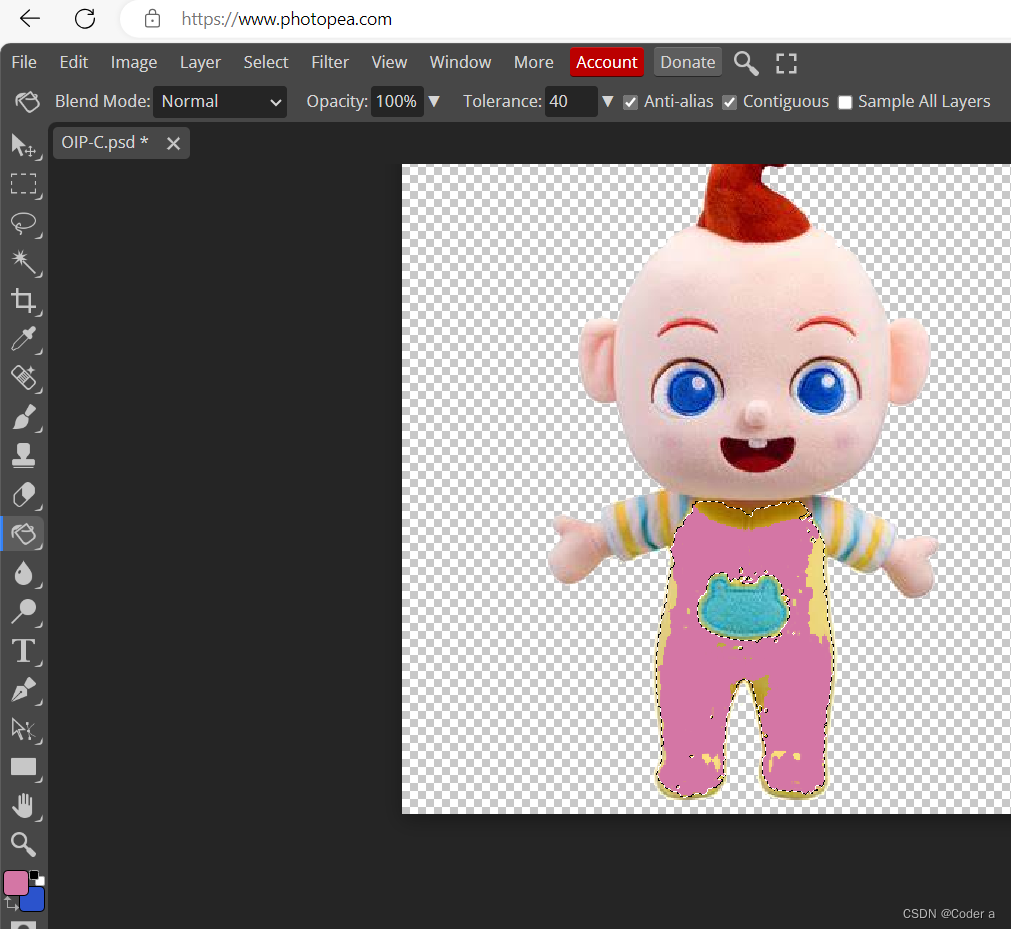Reload the browser page
The image size is (1011, 929).
click(85, 19)
